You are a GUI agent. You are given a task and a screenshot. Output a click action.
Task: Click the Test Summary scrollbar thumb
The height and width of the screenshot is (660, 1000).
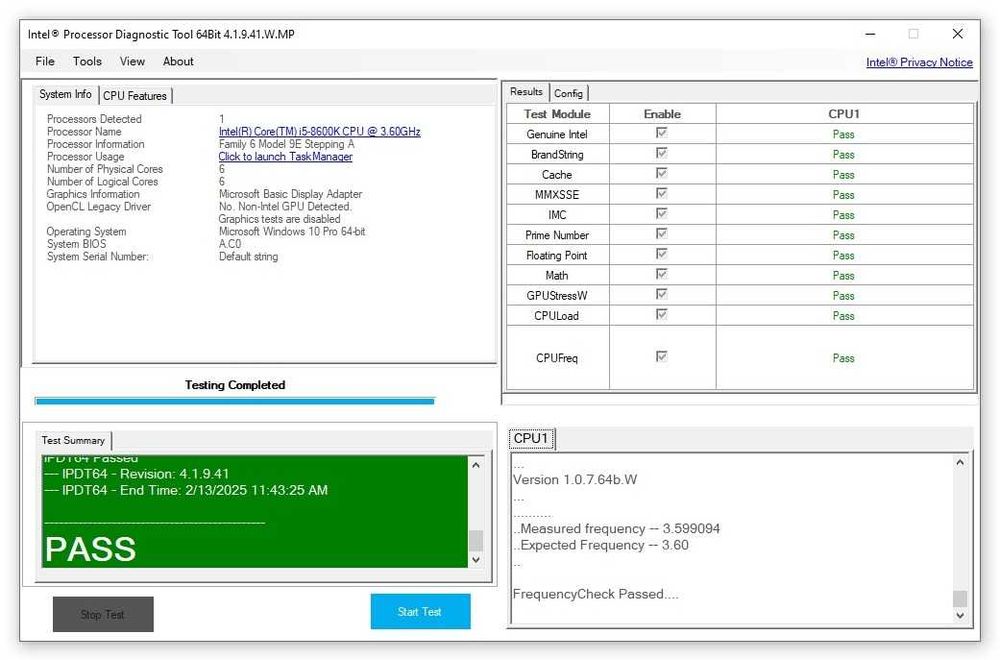point(476,541)
